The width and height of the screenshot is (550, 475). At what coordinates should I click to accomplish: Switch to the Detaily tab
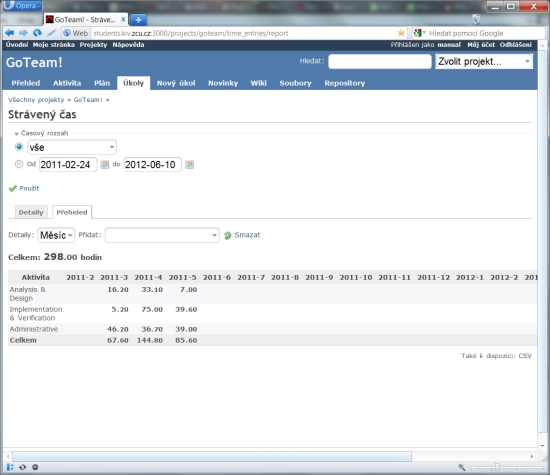pyautogui.click(x=31, y=212)
